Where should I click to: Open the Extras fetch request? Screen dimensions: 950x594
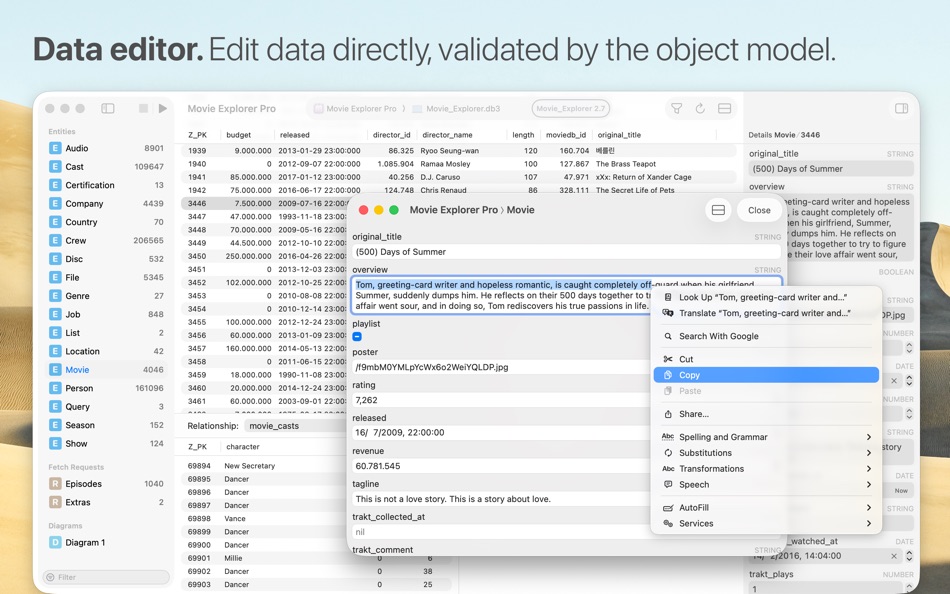[106, 502]
